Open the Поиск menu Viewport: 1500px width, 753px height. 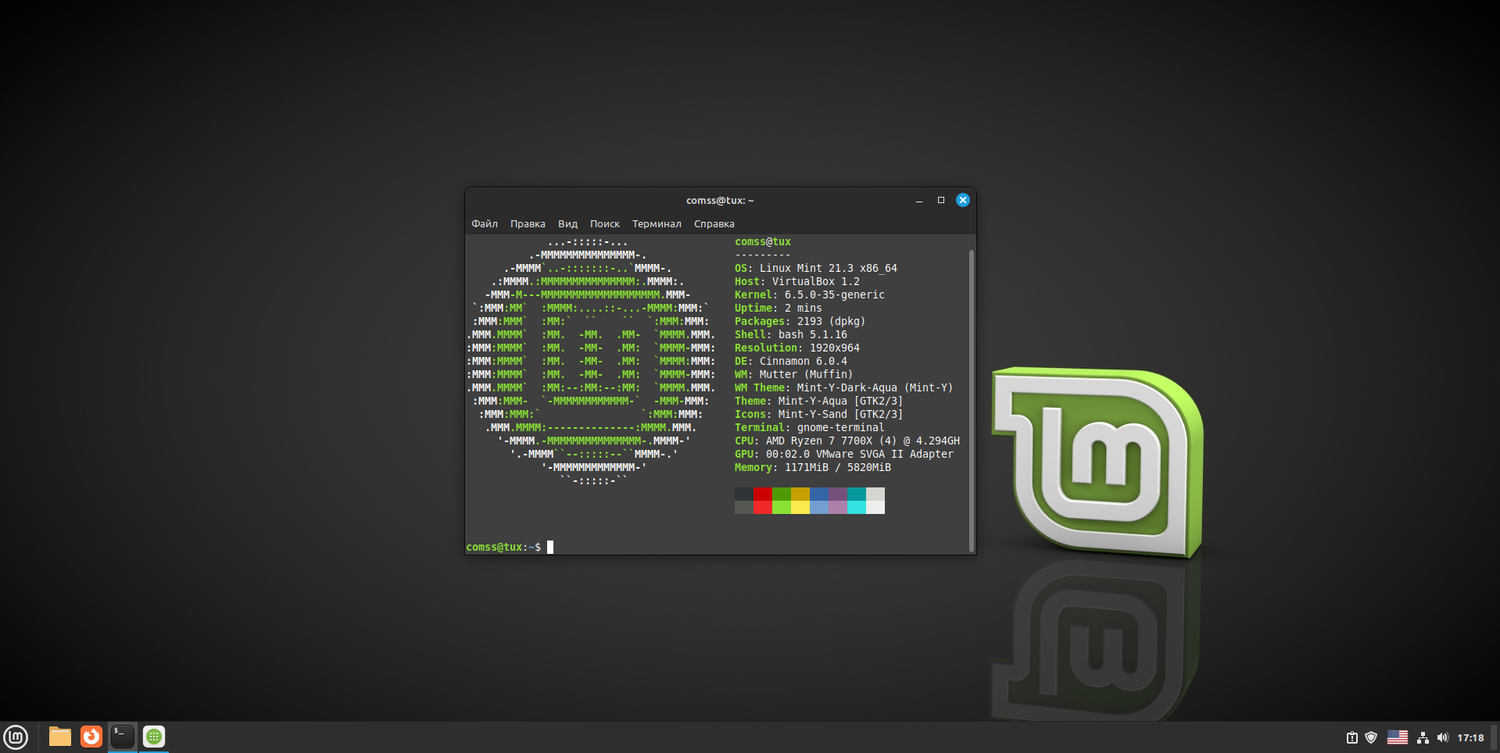[605, 224]
